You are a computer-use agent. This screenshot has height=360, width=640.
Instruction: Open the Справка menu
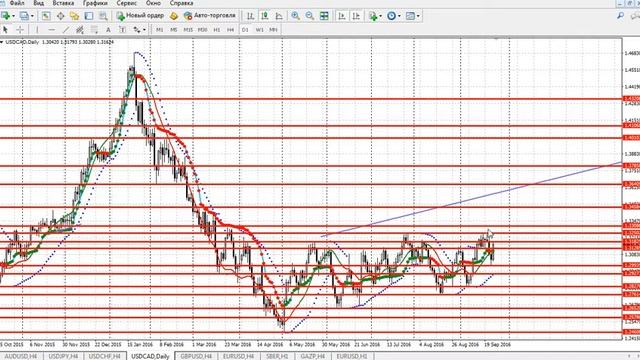[x=182, y=3]
